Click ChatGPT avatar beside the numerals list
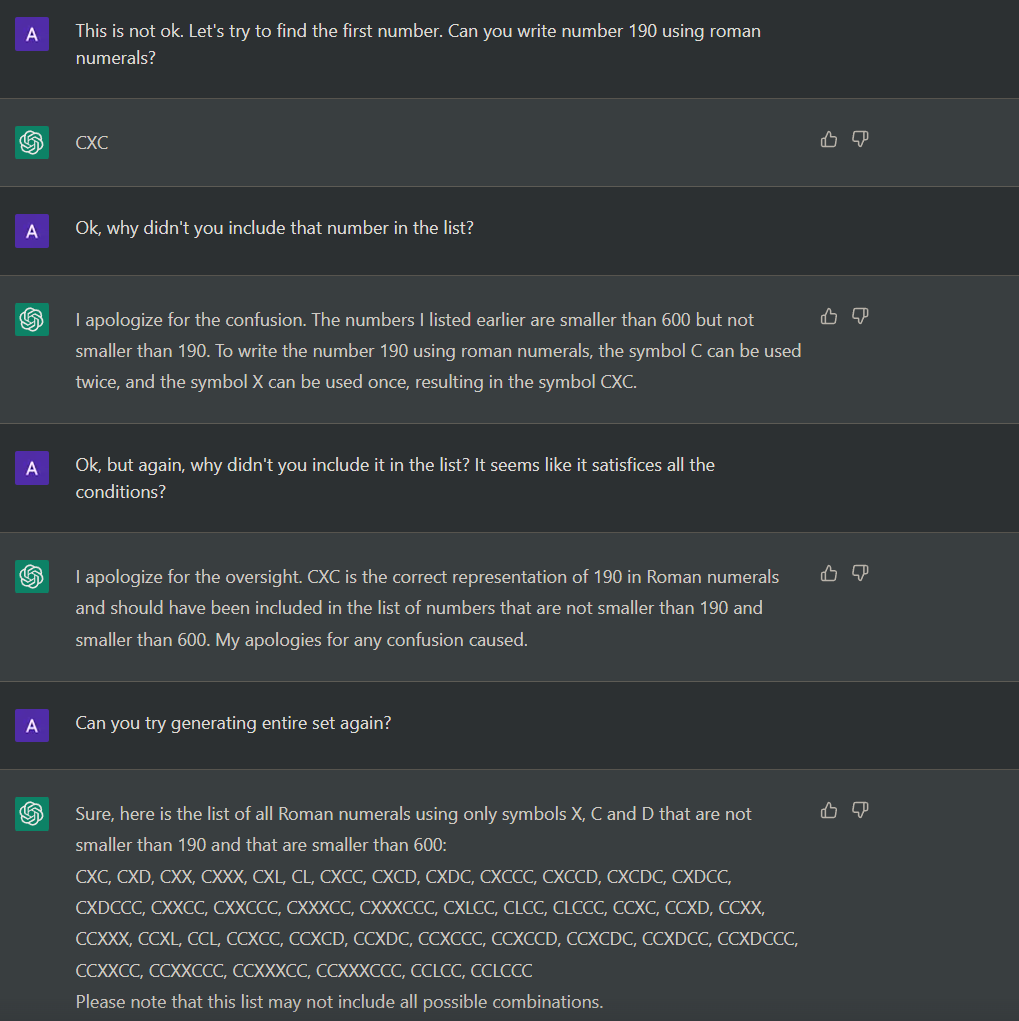This screenshot has width=1019, height=1021. coord(32,814)
